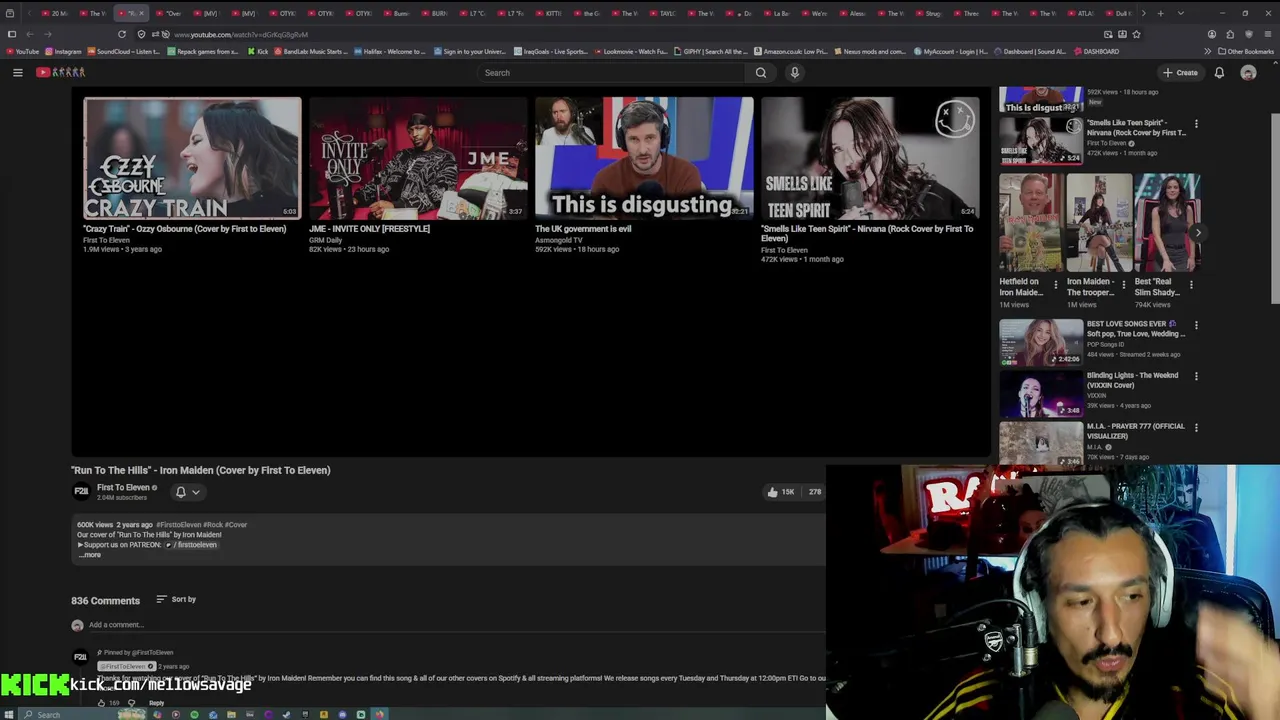
Task: Open the tab list dropdown arrow
Action: 1181,13
